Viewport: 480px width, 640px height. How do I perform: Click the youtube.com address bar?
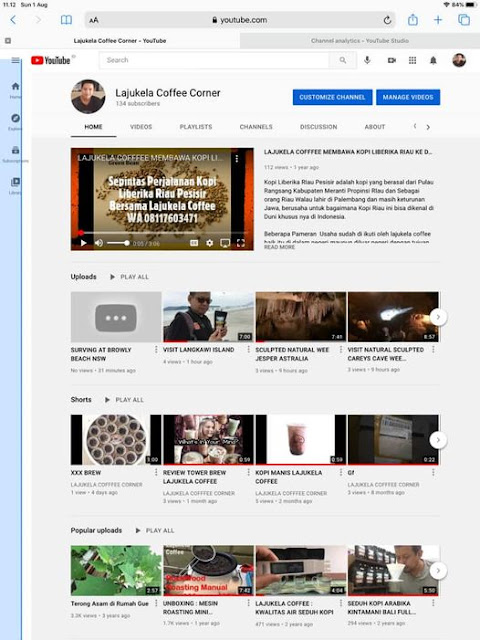[x=240, y=20]
